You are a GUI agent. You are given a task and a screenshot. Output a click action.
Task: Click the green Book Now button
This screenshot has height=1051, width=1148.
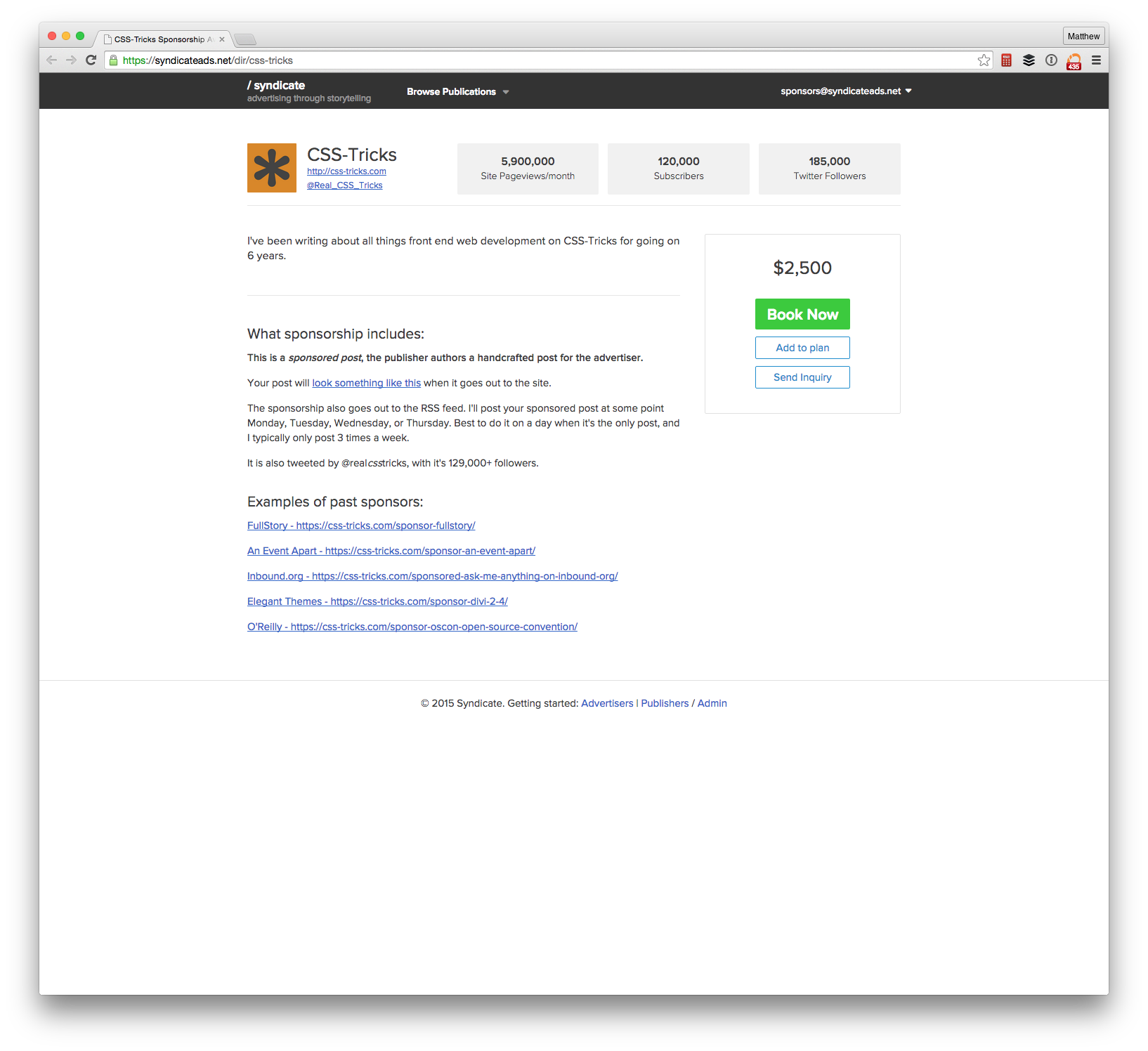[x=802, y=314]
